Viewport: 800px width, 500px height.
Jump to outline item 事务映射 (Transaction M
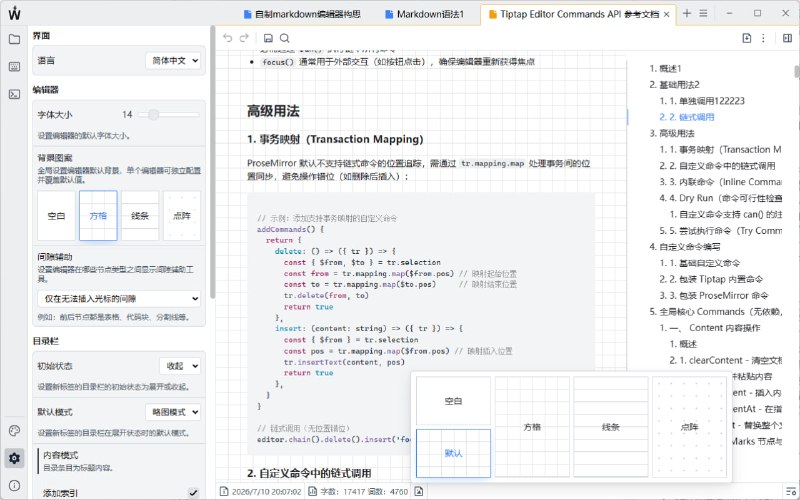pyautogui.click(x=720, y=149)
